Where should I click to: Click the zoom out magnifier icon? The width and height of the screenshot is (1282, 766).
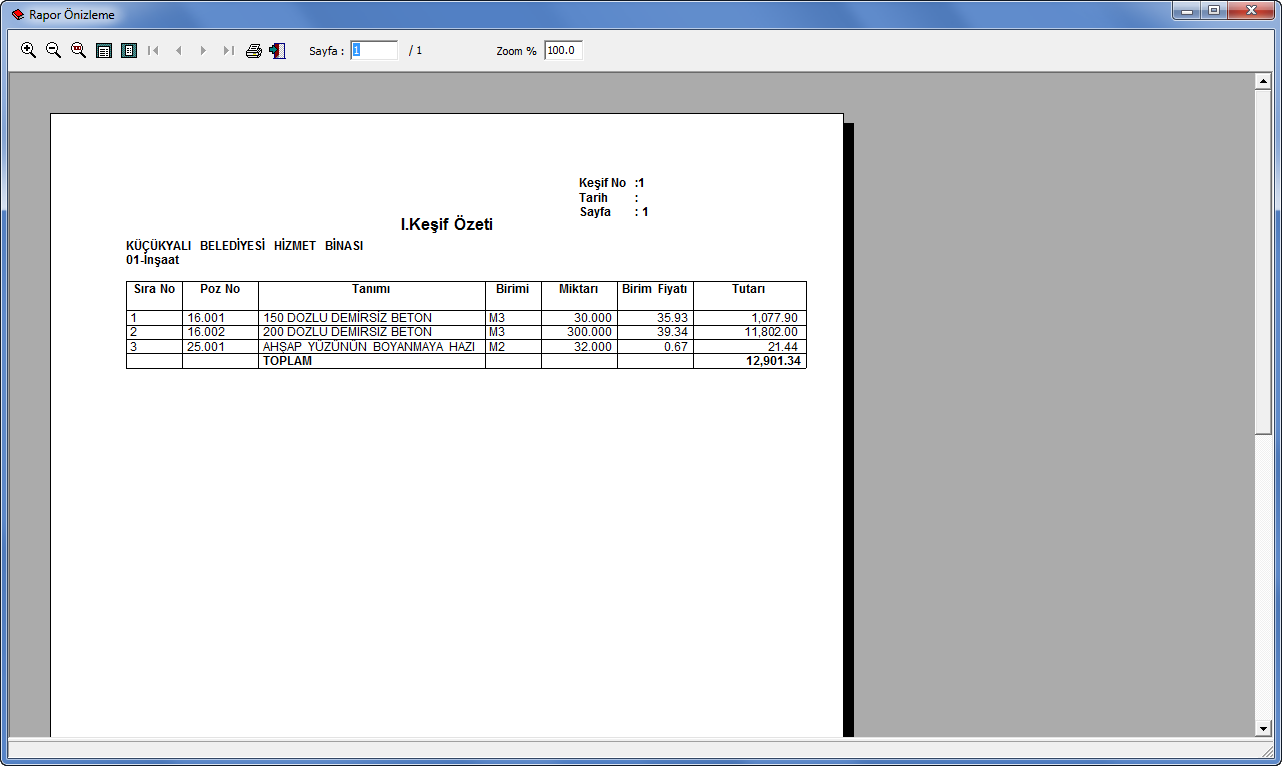[54, 50]
